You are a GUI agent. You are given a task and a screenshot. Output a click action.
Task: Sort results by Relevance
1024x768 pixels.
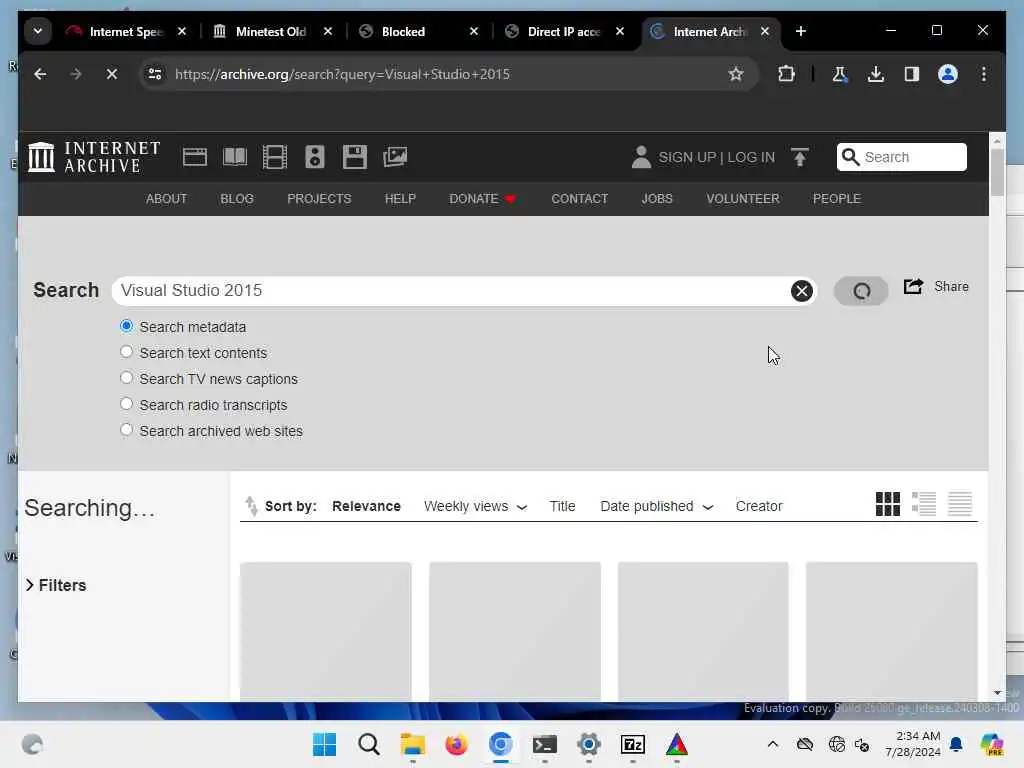click(366, 506)
